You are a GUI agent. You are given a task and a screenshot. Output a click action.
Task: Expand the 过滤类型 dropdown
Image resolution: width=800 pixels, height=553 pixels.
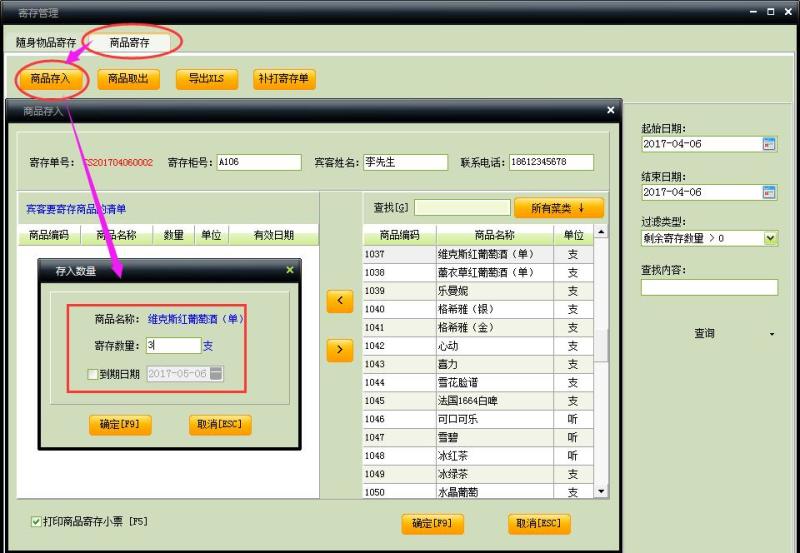coord(770,238)
